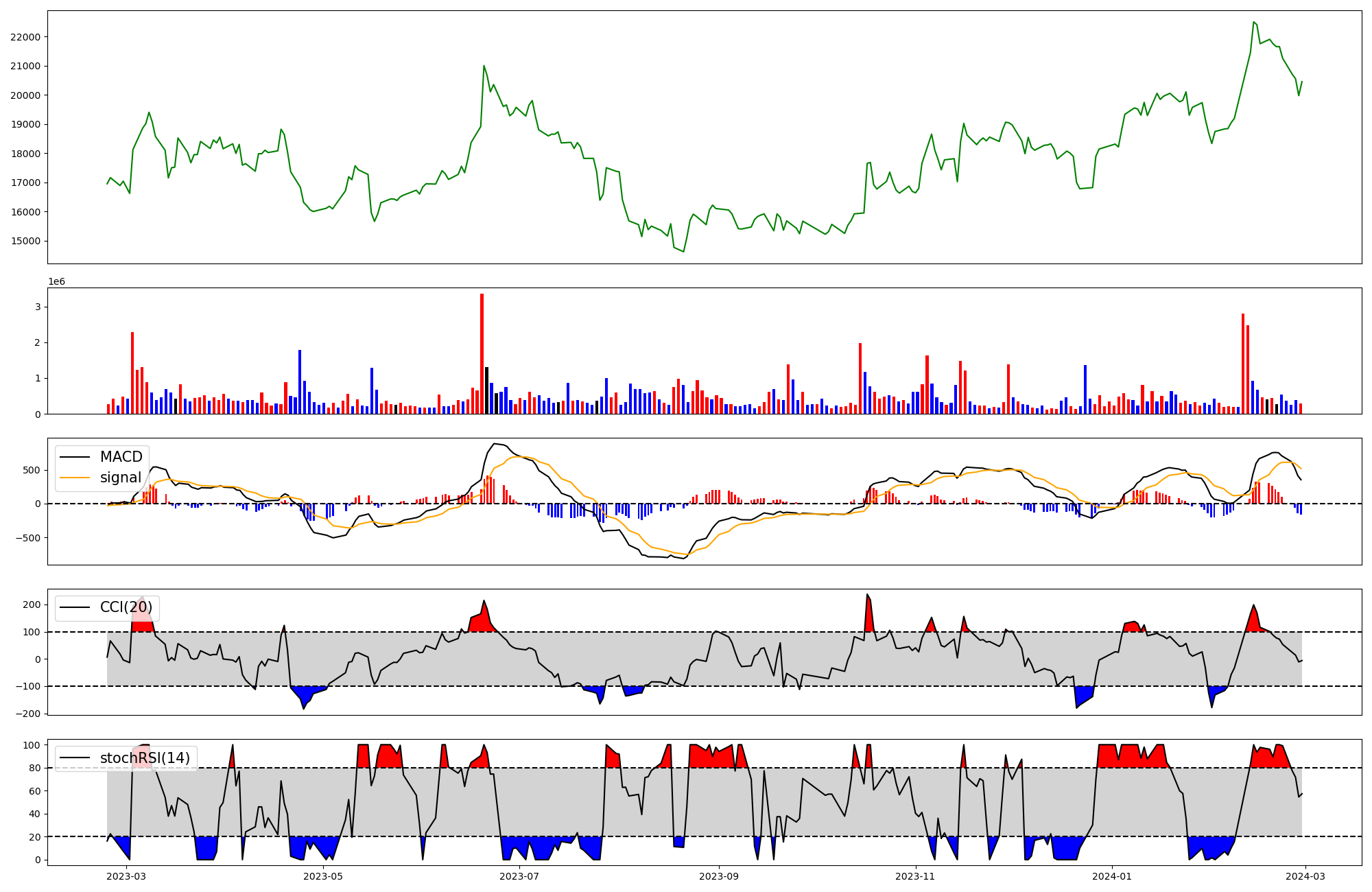Click the MACD legend label
The height and width of the screenshot is (892, 1372).
click(x=121, y=457)
